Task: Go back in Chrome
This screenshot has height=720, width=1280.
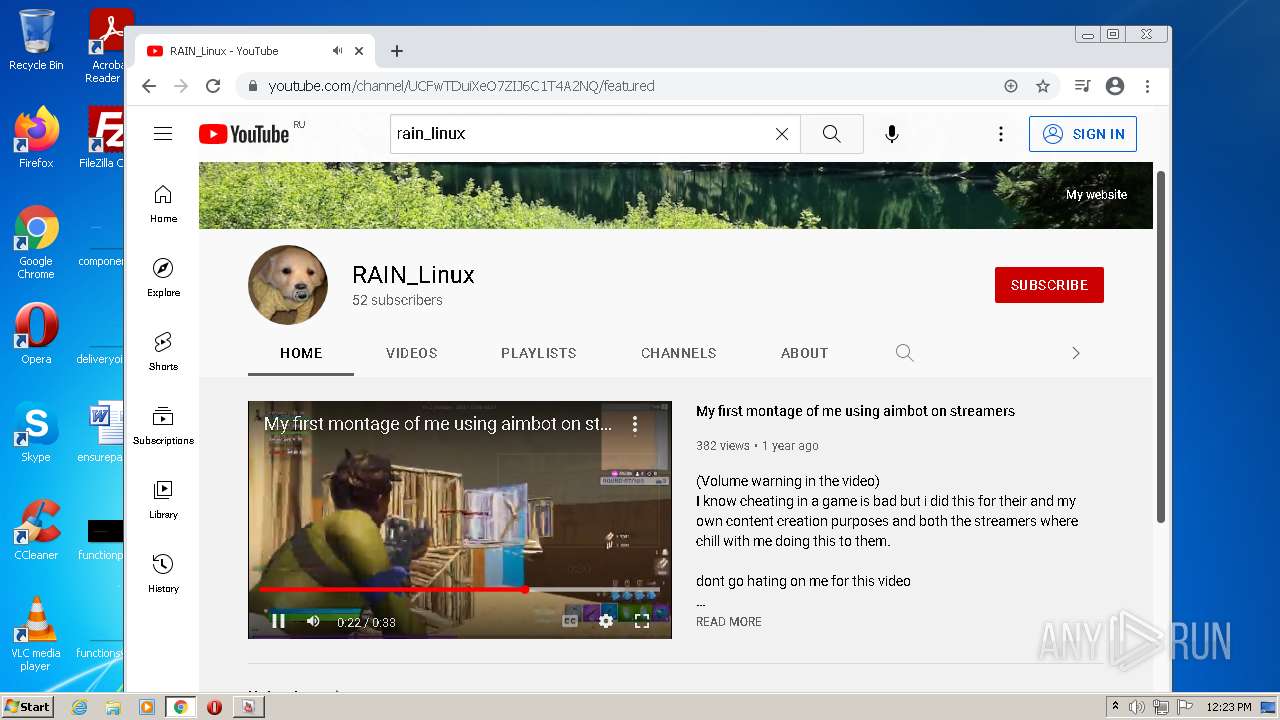Action: 149,86
